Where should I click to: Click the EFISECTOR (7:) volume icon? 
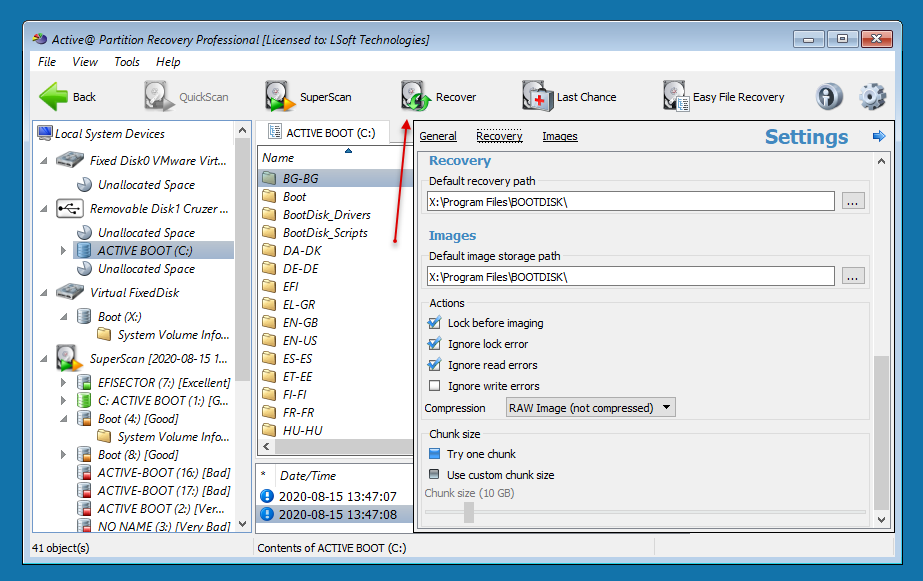pyautogui.click(x=84, y=383)
